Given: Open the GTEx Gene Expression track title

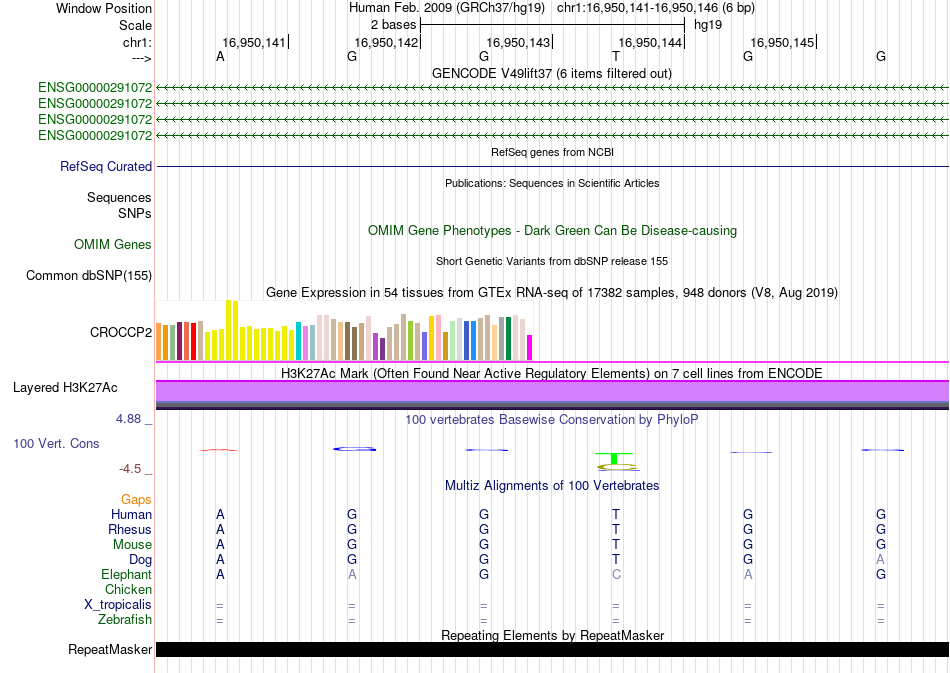Looking at the screenshot, I should 552,293.
